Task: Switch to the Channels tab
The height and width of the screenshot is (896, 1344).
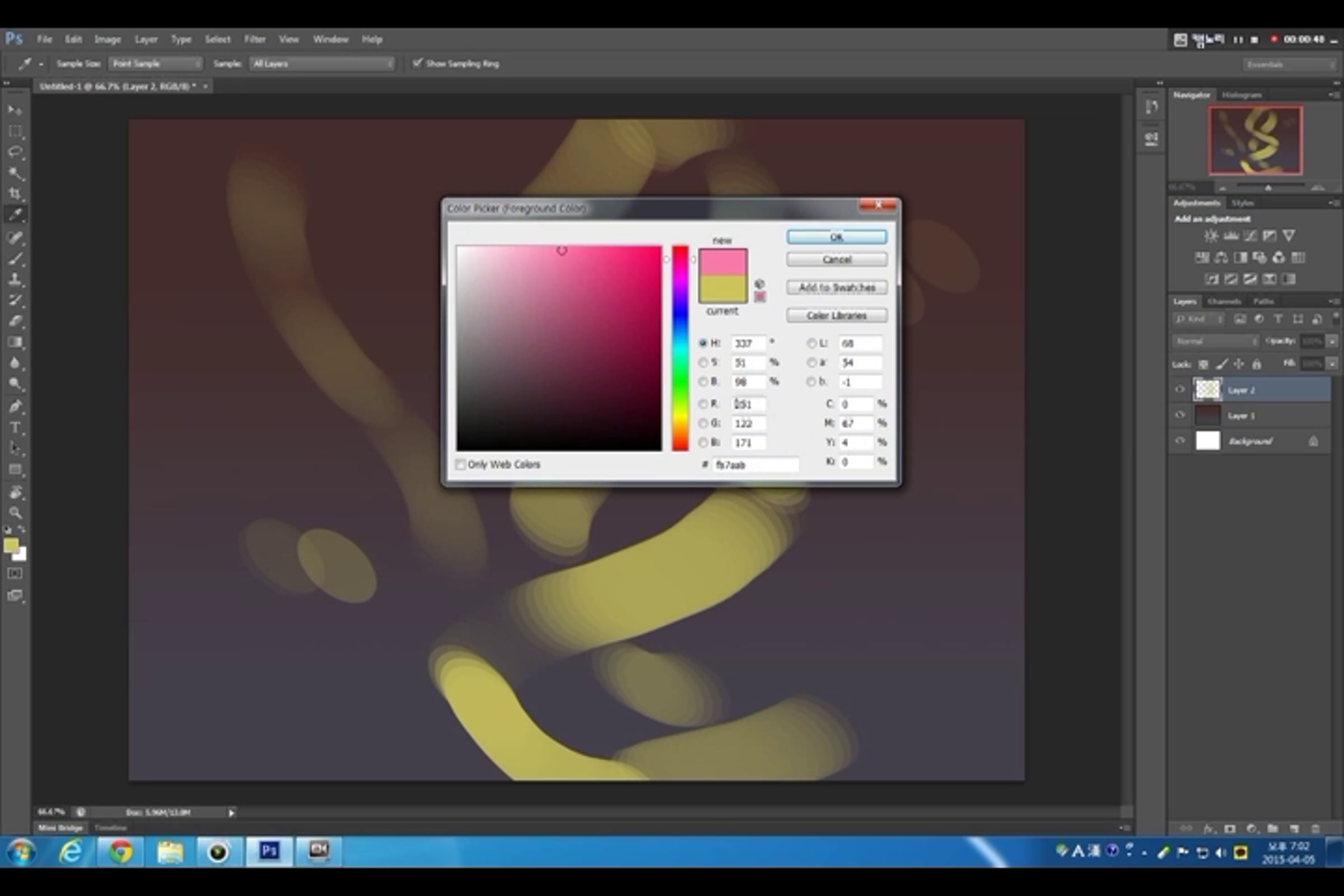Action: (1224, 301)
